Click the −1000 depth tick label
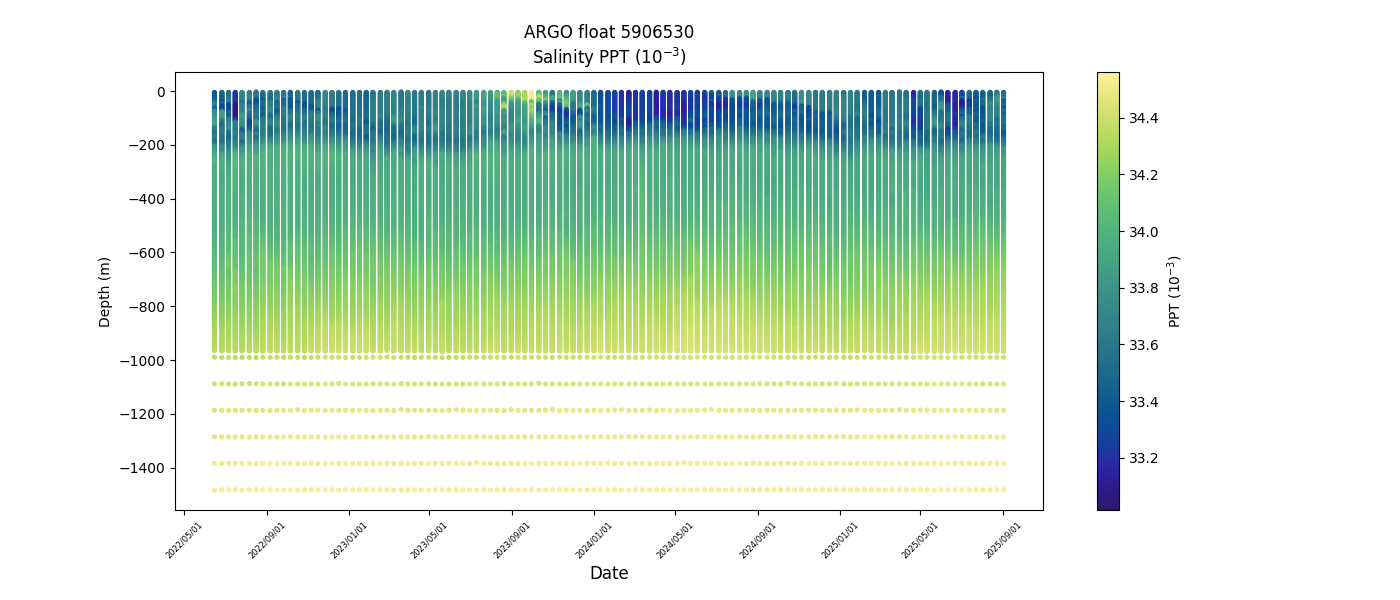 [x=148, y=361]
